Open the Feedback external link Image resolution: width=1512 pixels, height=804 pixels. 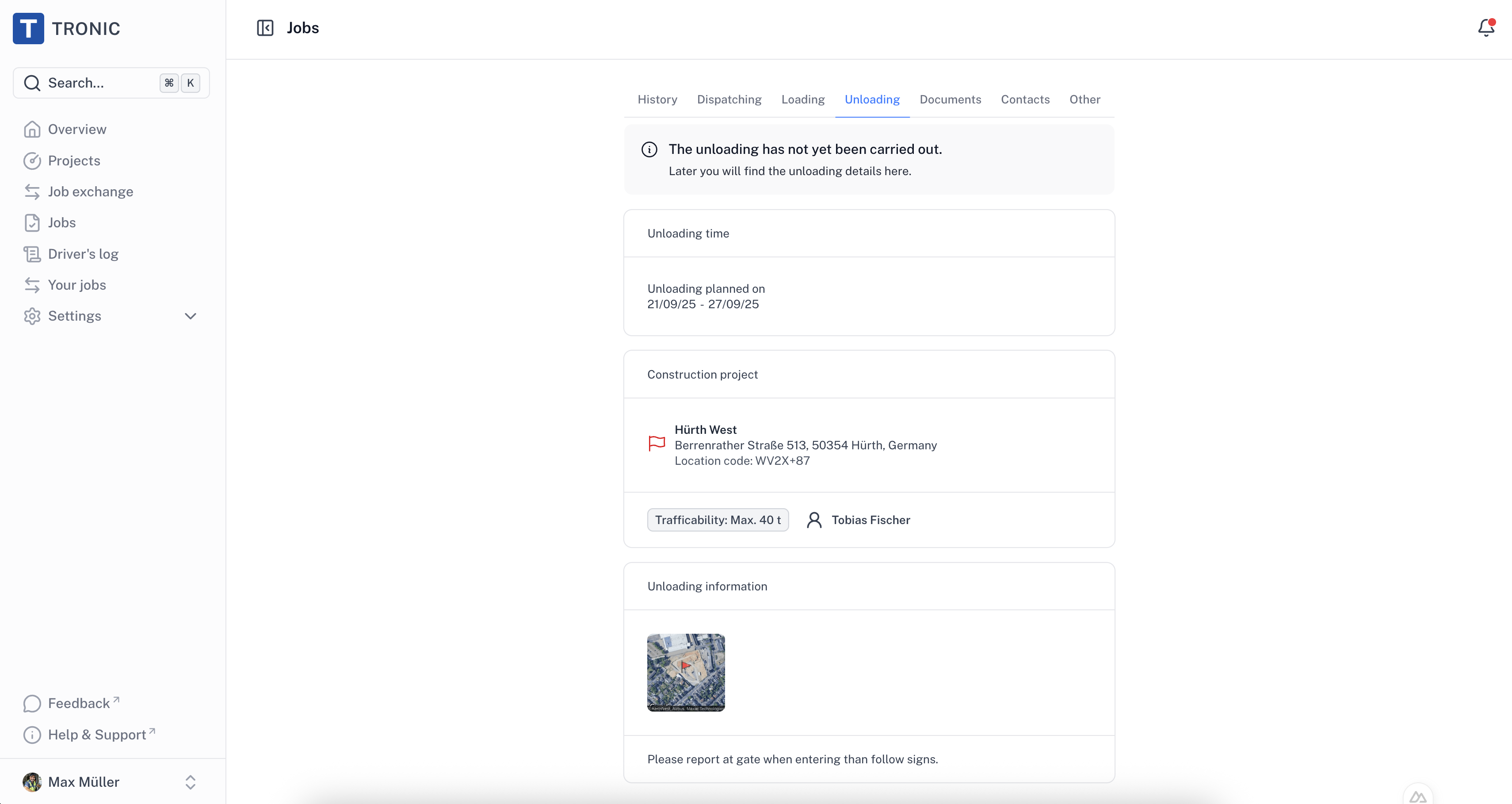[79, 703]
